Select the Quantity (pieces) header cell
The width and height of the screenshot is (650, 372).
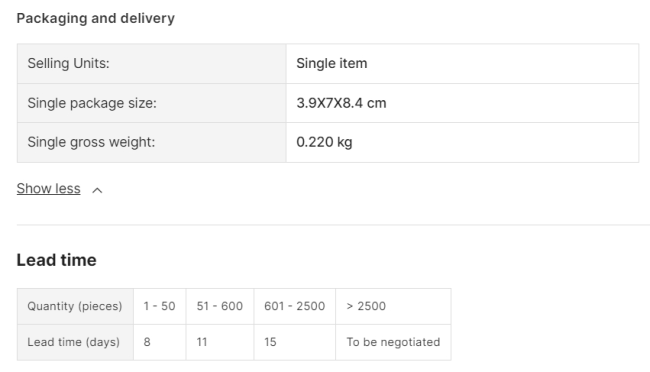click(x=75, y=306)
